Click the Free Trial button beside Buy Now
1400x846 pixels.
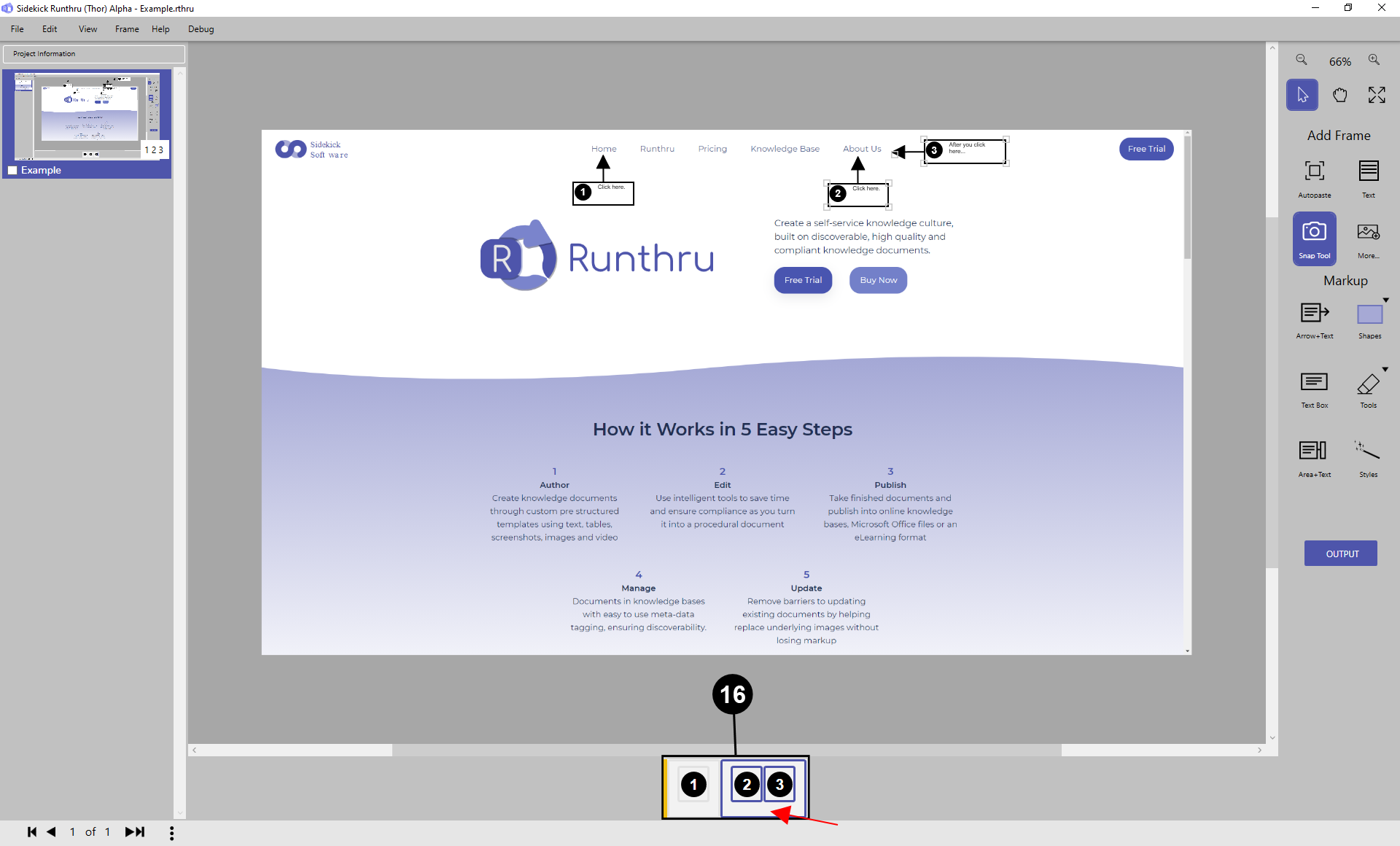point(803,280)
